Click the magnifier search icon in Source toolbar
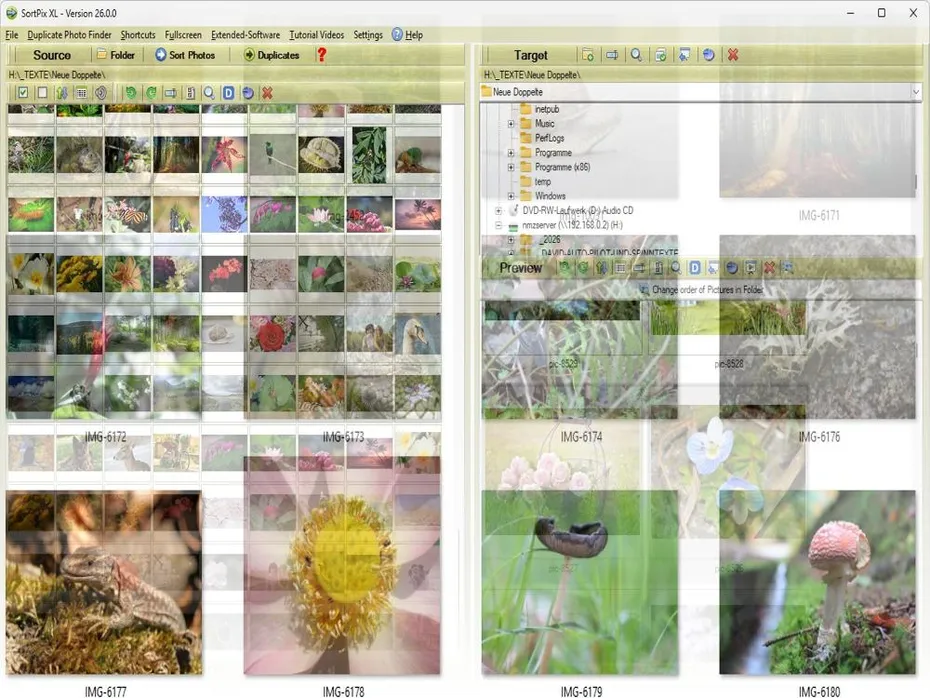Screen dimensions: 930x698 point(209,93)
